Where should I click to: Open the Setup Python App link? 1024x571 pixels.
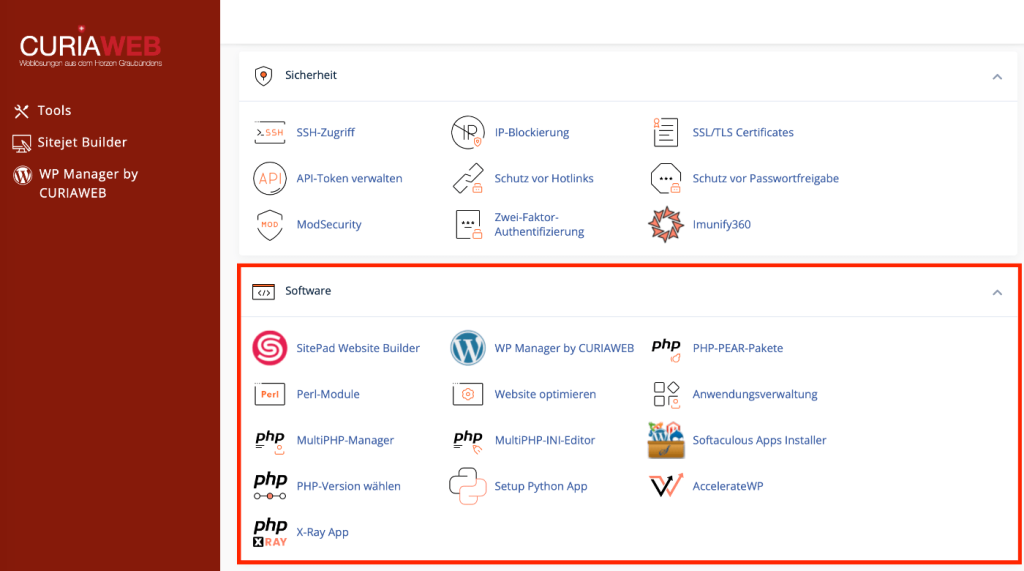click(541, 486)
